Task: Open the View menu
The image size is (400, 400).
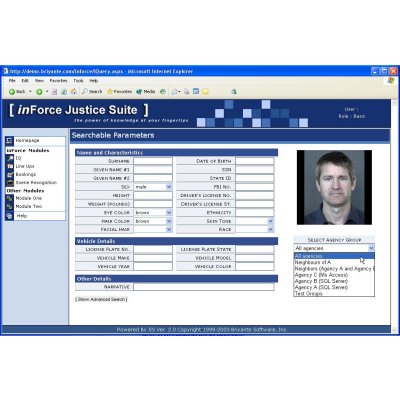Action: coord(39,81)
